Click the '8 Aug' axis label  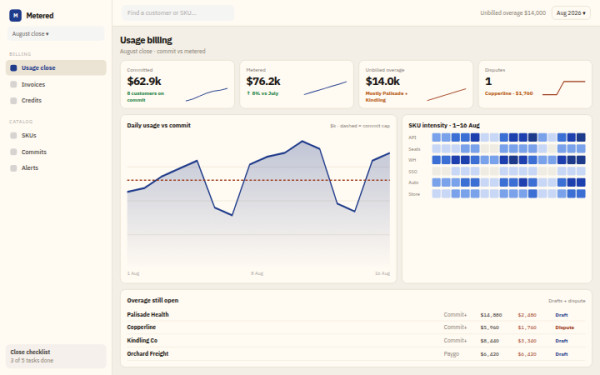coord(257,273)
